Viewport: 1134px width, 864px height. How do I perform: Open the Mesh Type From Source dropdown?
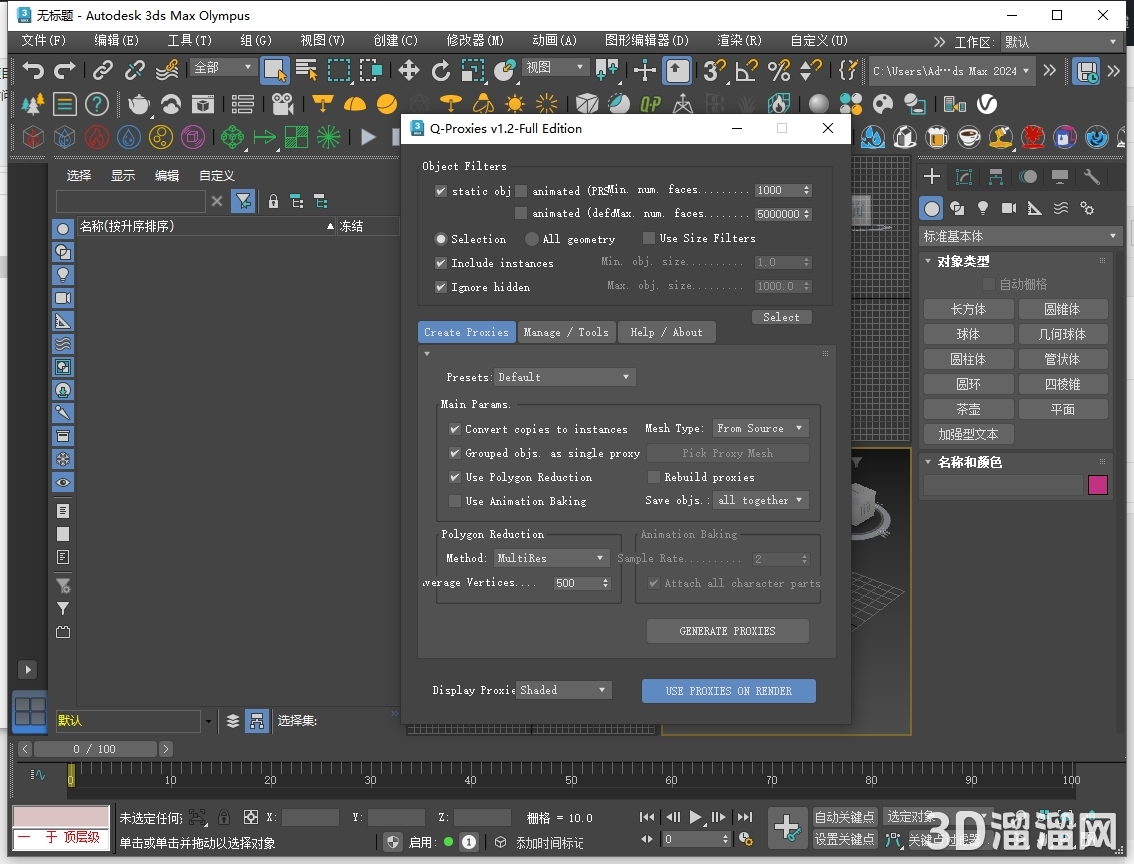coord(760,428)
